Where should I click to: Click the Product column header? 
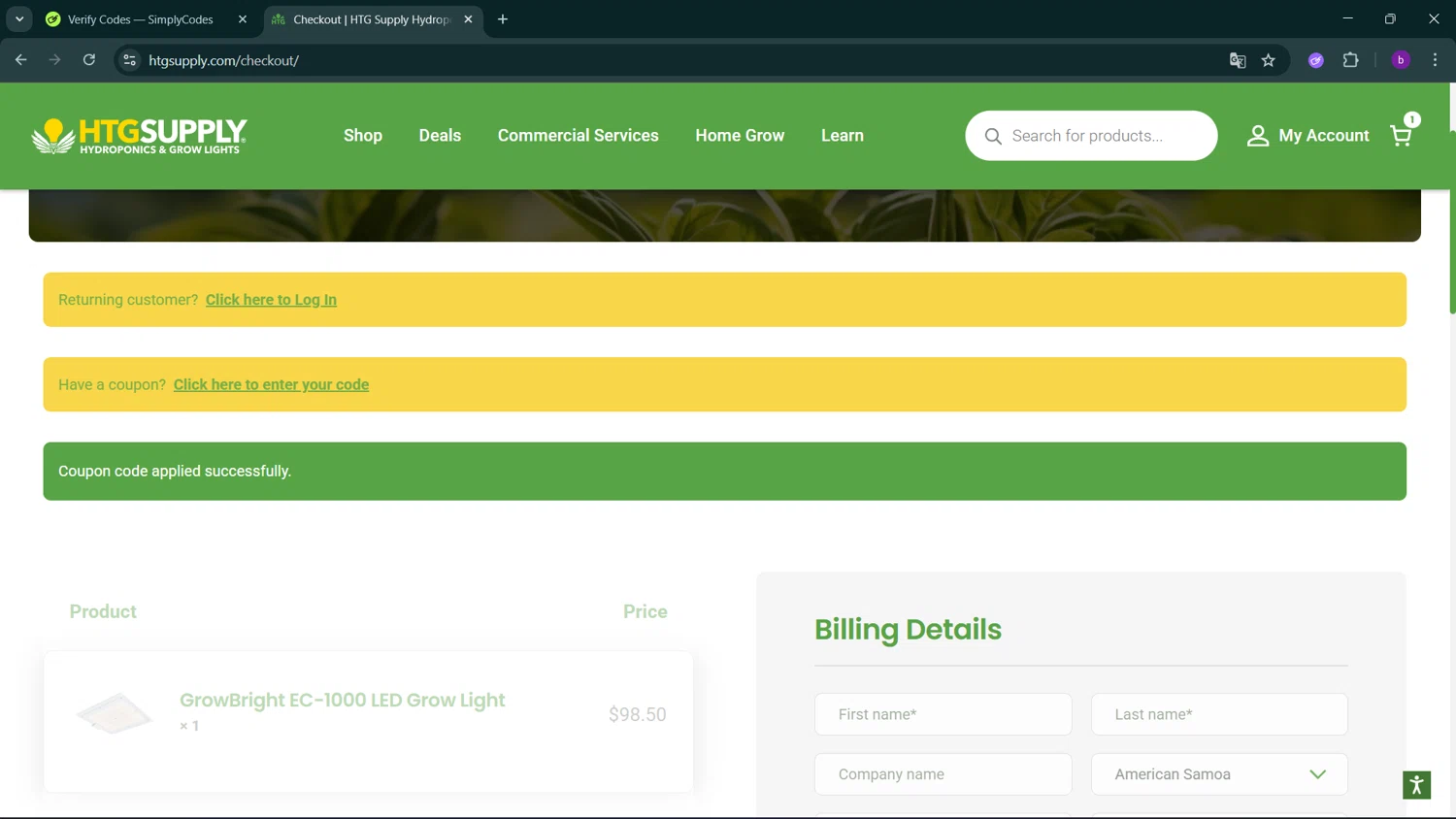click(x=103, y=612)
